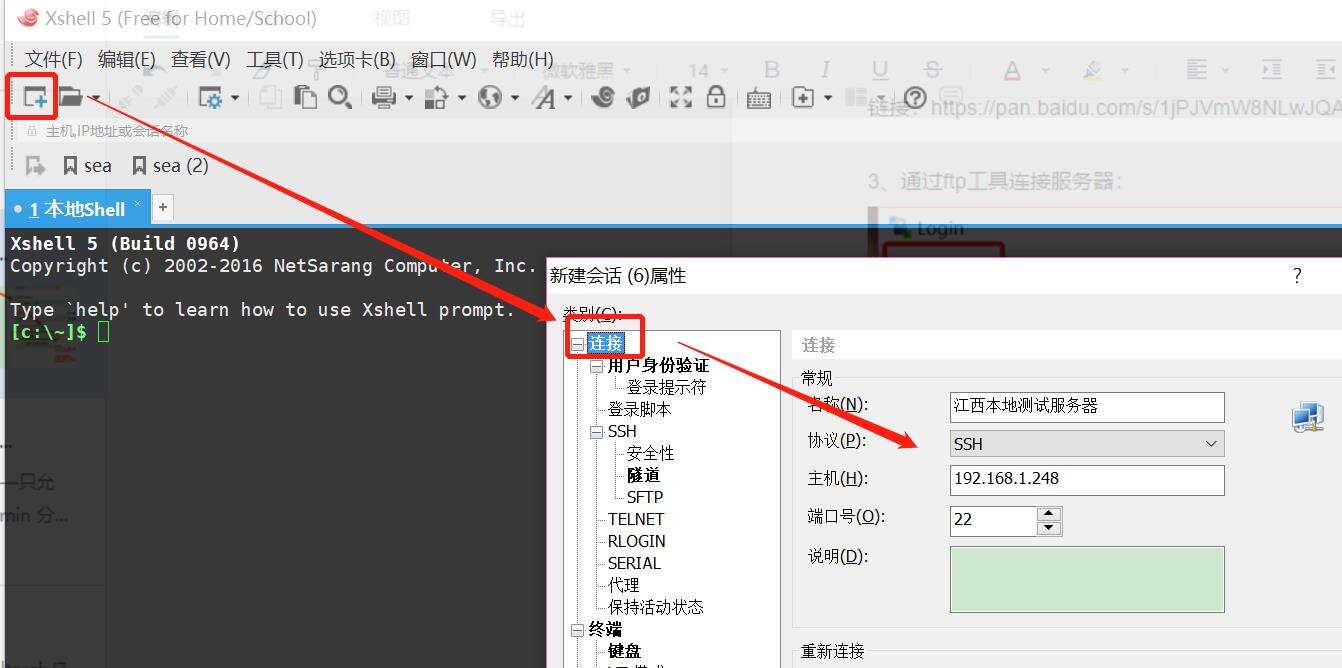Click the Paste clipboard icon
The width and height of the screenshot is (1342, 668).
(305, 97)
